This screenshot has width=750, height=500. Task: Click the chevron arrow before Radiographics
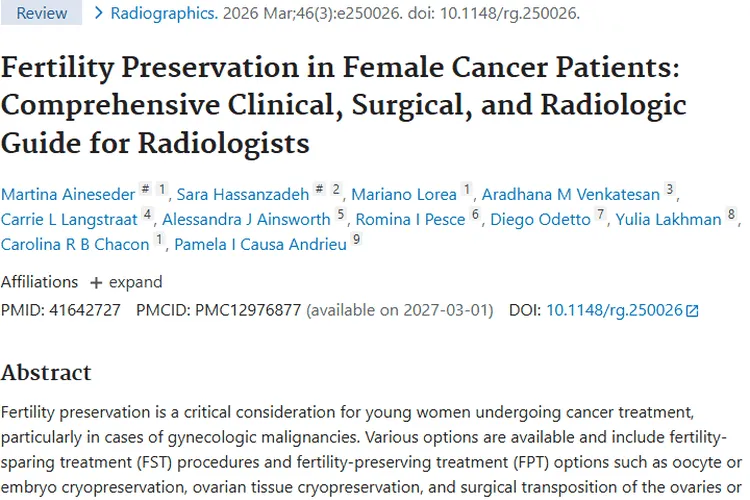click(x=98, y=14)
